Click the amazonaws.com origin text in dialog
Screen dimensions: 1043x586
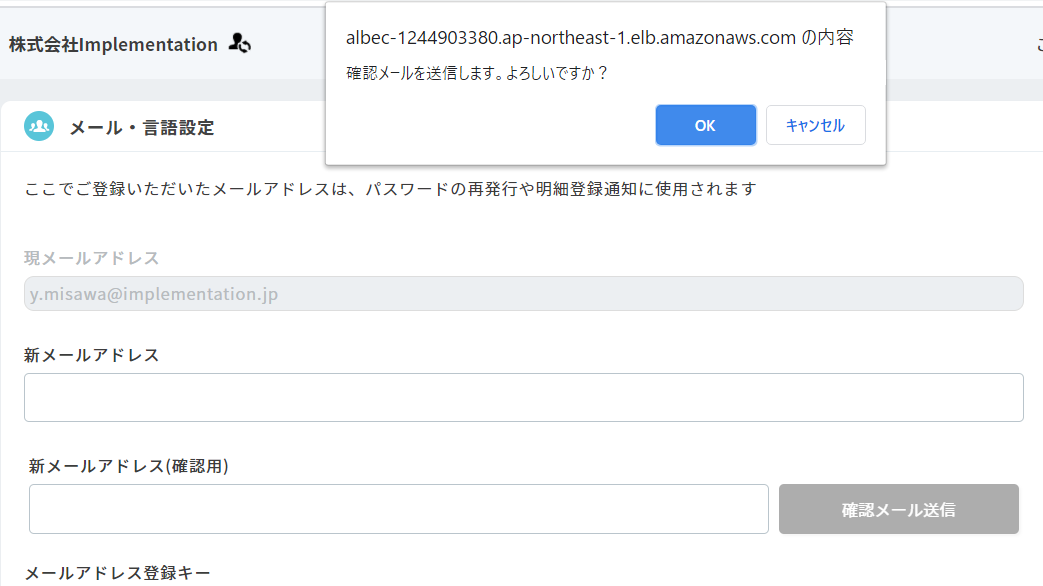point(599,38)
